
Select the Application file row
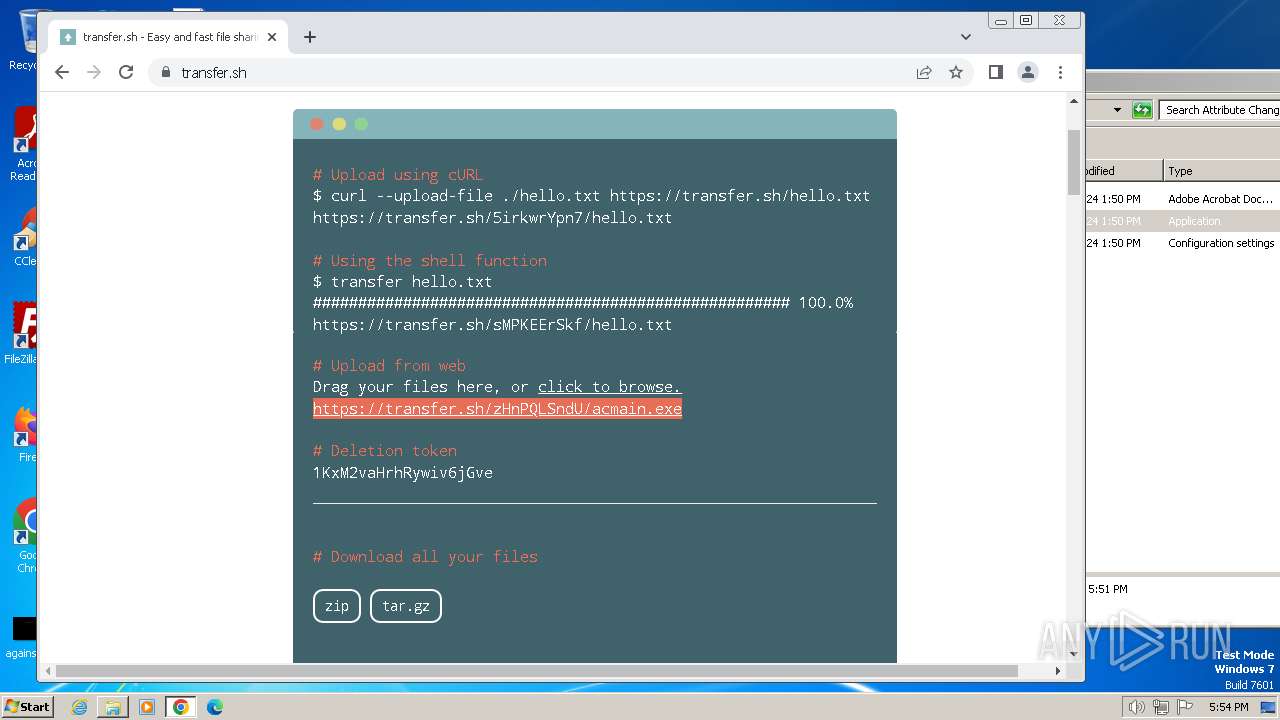(1183, 221)
